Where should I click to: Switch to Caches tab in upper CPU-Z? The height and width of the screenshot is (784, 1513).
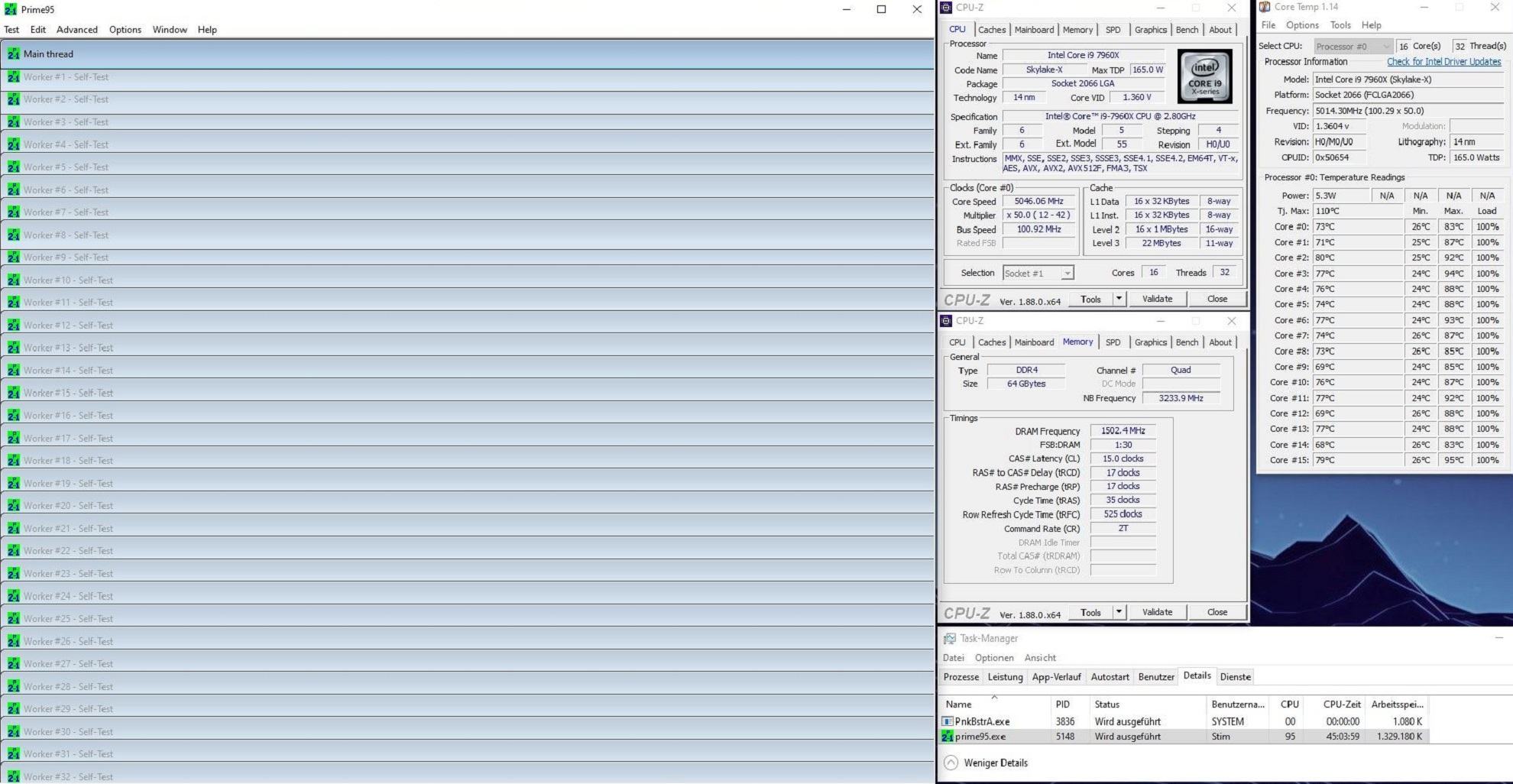992,30
